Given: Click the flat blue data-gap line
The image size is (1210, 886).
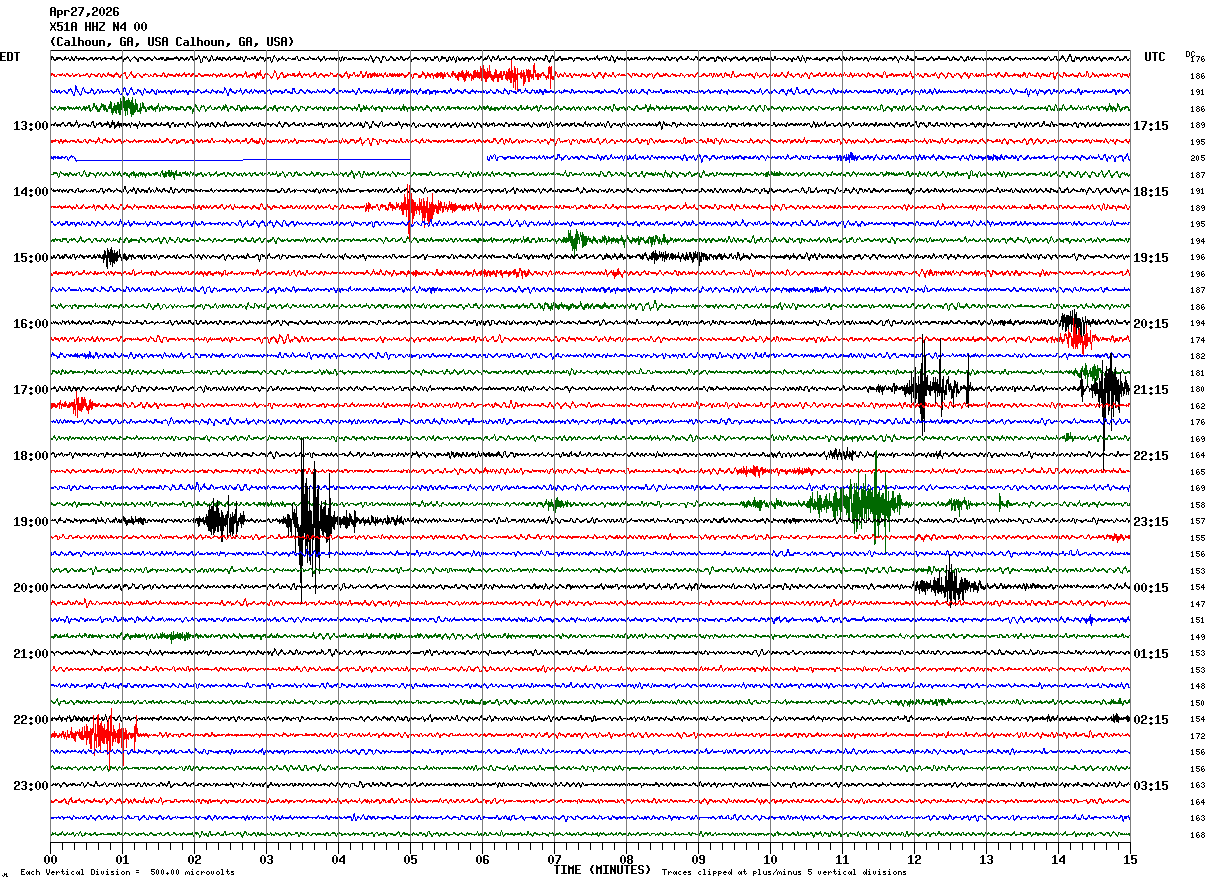Looking at the screenshot, I should point(240,159).
